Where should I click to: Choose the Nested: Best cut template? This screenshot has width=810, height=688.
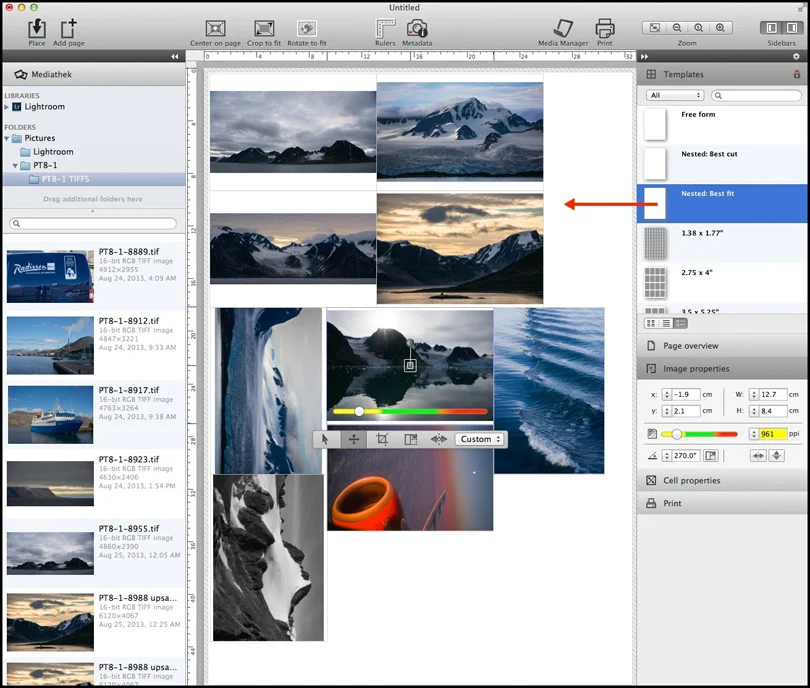pos(722,164)
